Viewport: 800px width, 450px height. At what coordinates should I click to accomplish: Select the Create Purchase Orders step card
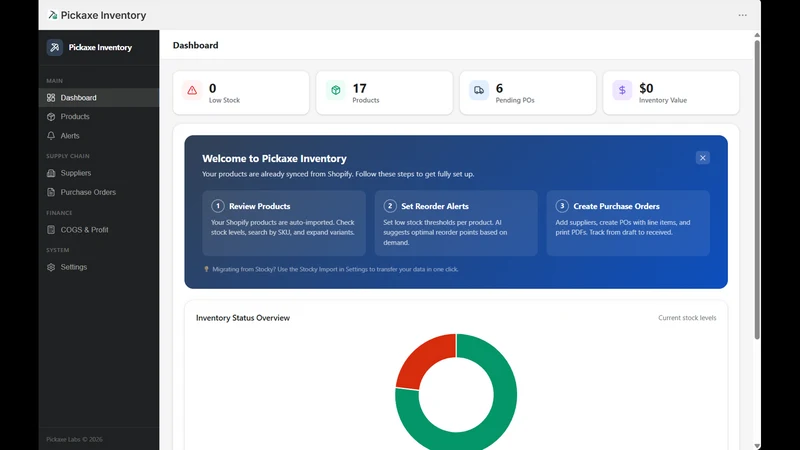point(628,223)
